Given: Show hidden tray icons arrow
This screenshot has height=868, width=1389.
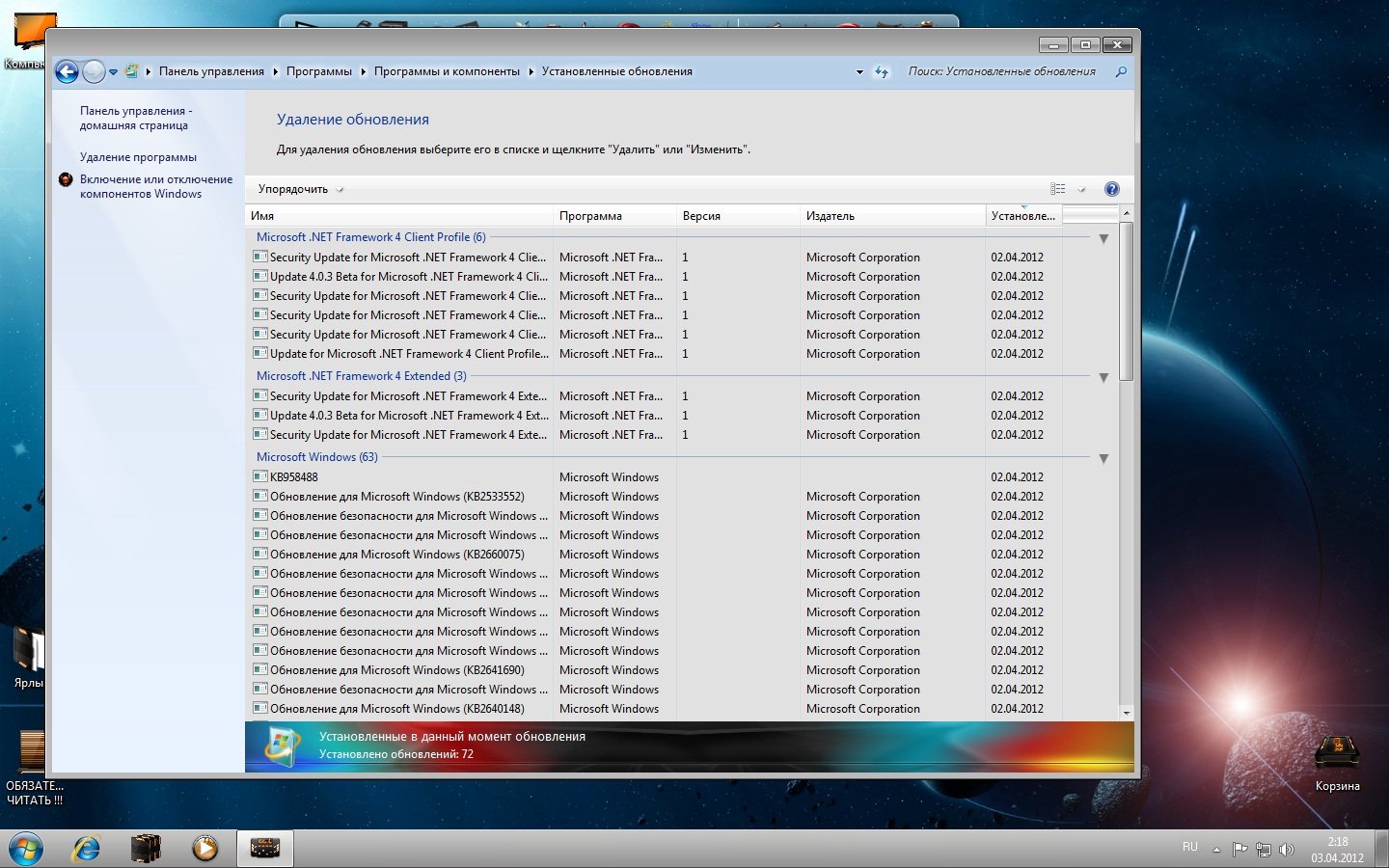Looking at the screenshot, I should click(x=1216, y=850).
